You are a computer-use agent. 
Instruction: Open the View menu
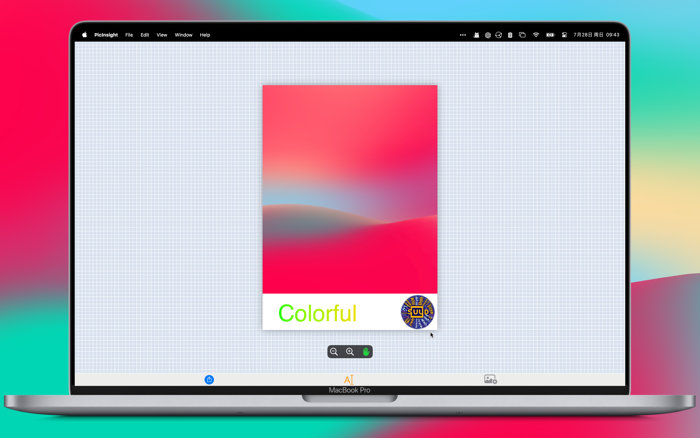(162, 35)
